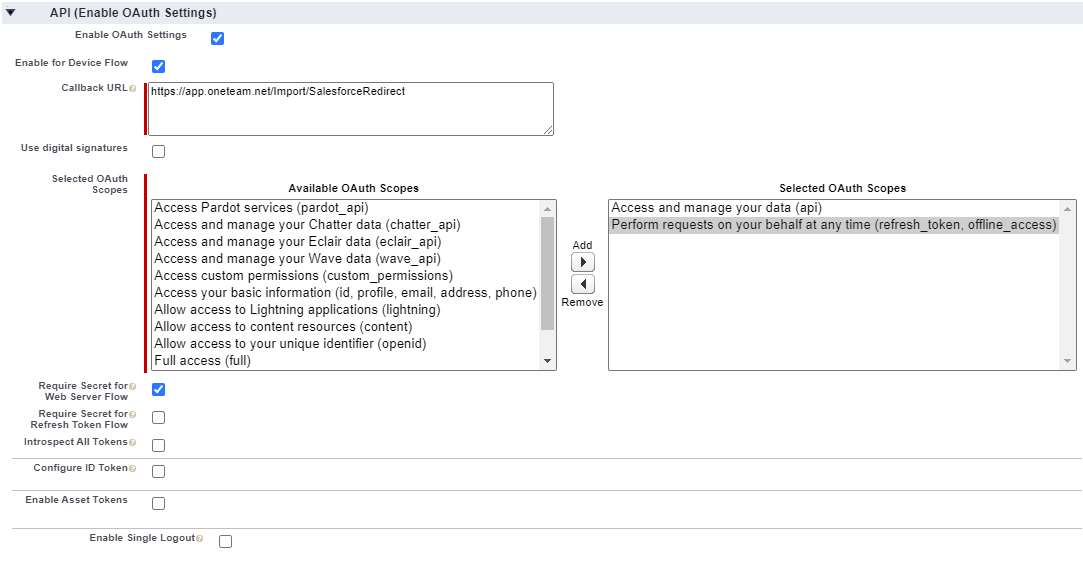Check the Enable Asset Tokens checkbox
Screen dimensions: 1083x571
pos(158,503)
